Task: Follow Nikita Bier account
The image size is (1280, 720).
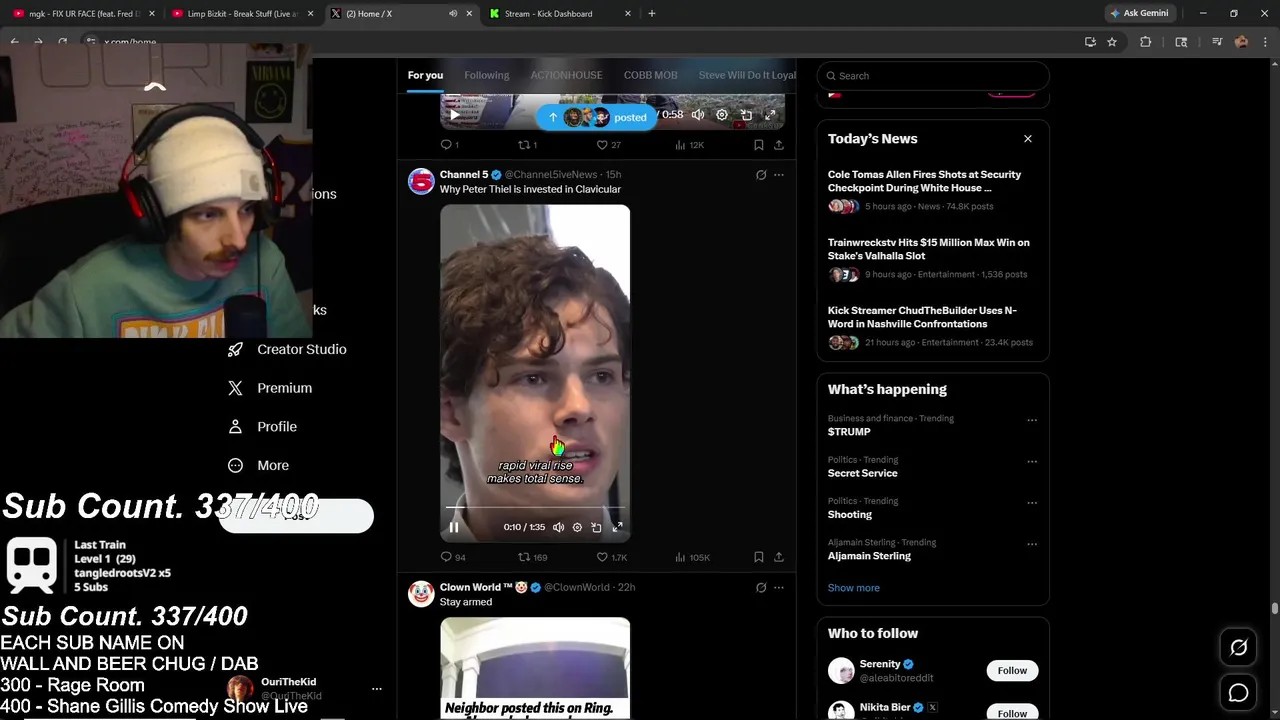Action: pos(1012,713)
